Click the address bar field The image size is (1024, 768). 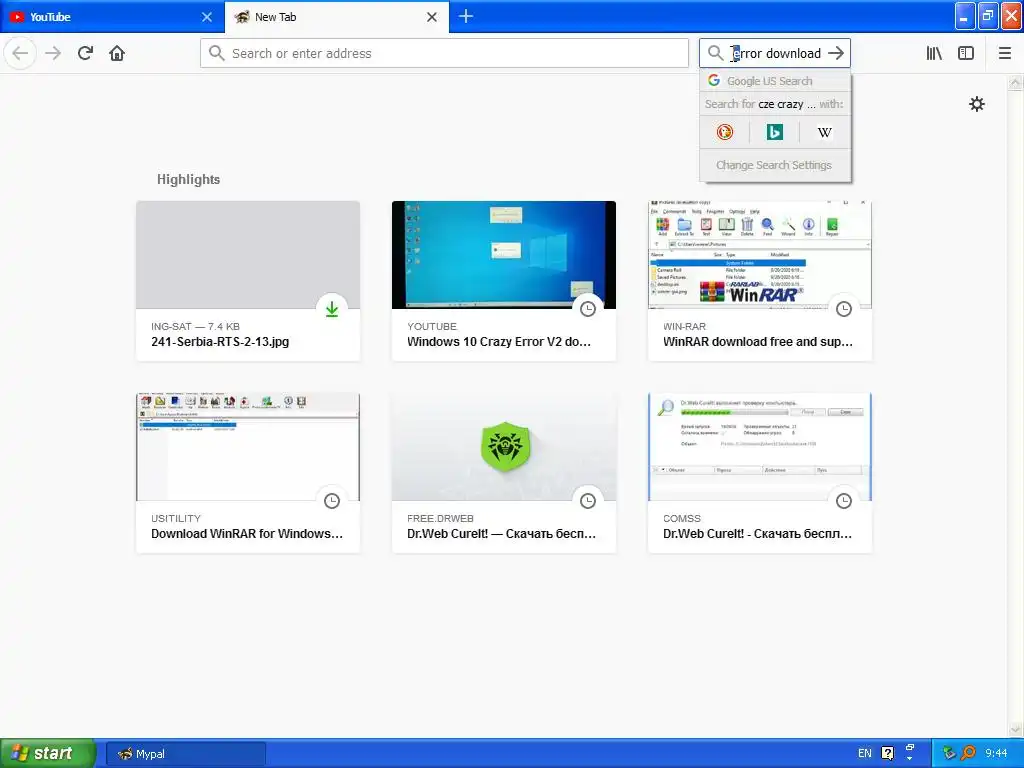point(444,53)
